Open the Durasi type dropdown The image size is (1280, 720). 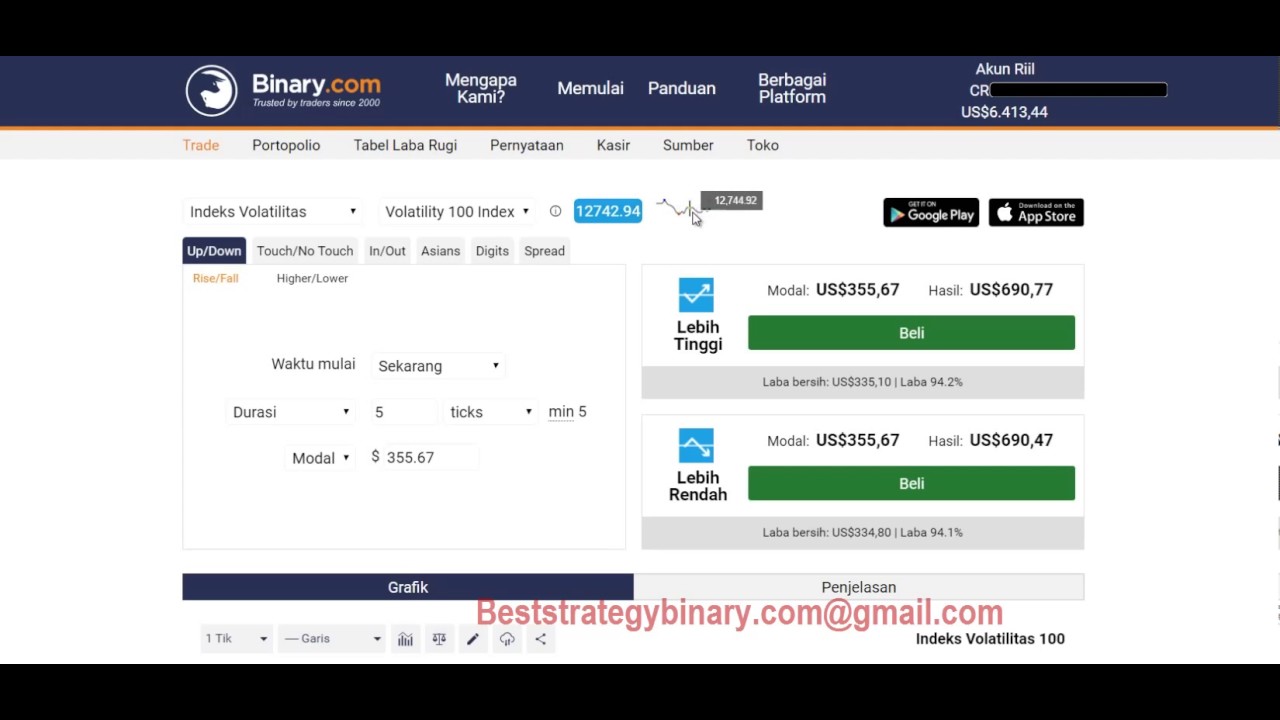[x=290, y=412]
